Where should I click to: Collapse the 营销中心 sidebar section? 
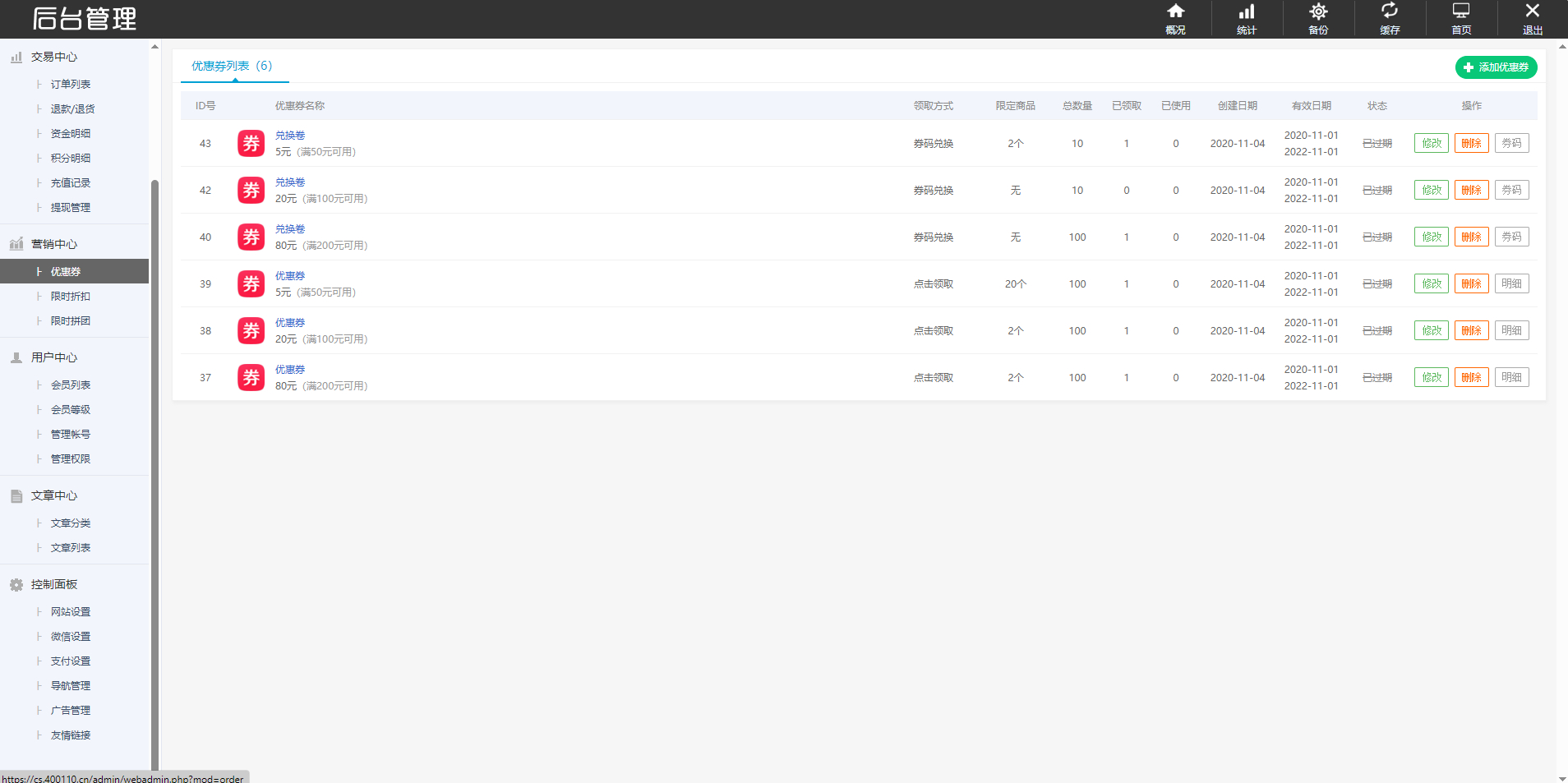tap(54, 244)
